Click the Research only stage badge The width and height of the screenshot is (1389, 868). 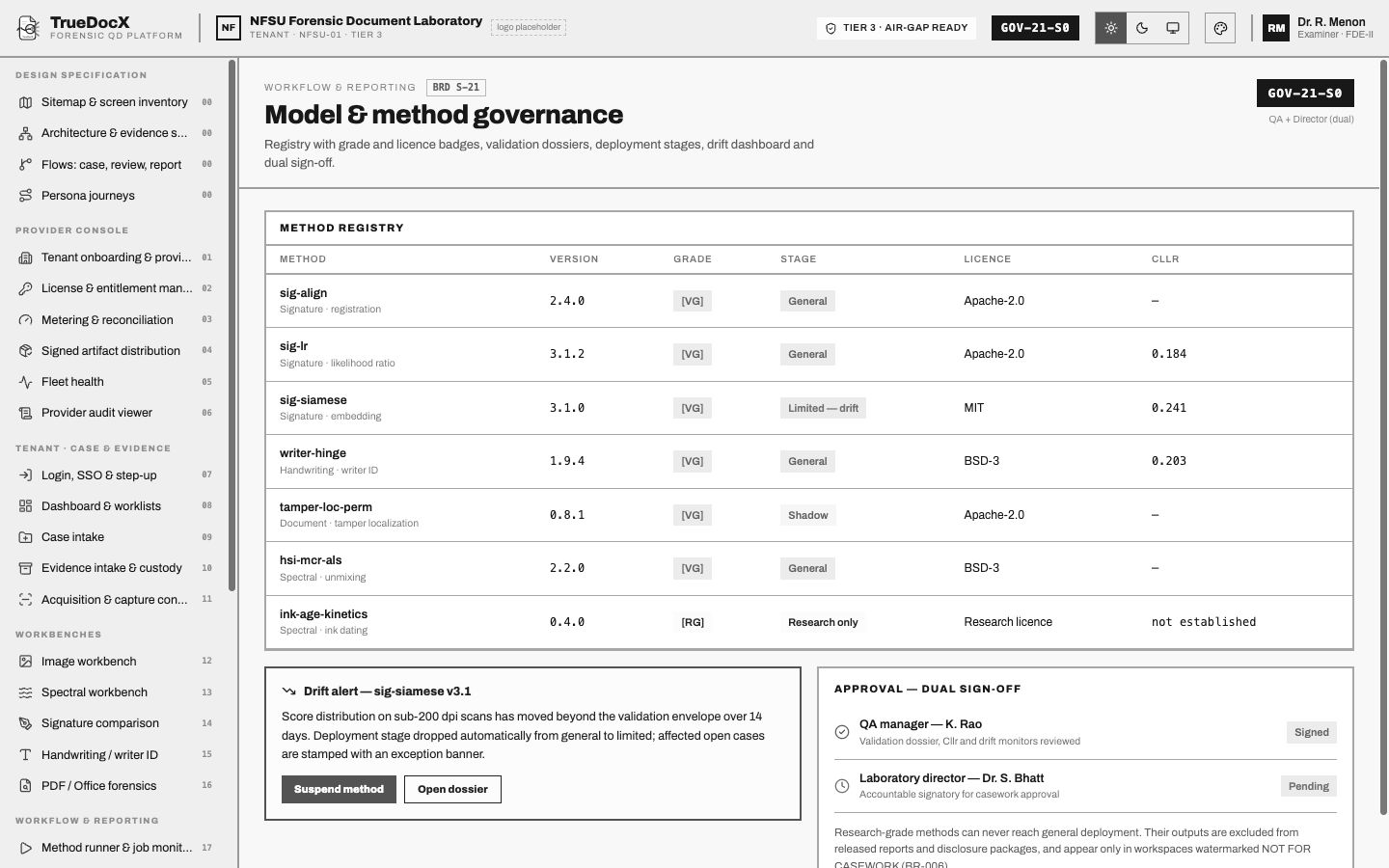tap(823, 622)
